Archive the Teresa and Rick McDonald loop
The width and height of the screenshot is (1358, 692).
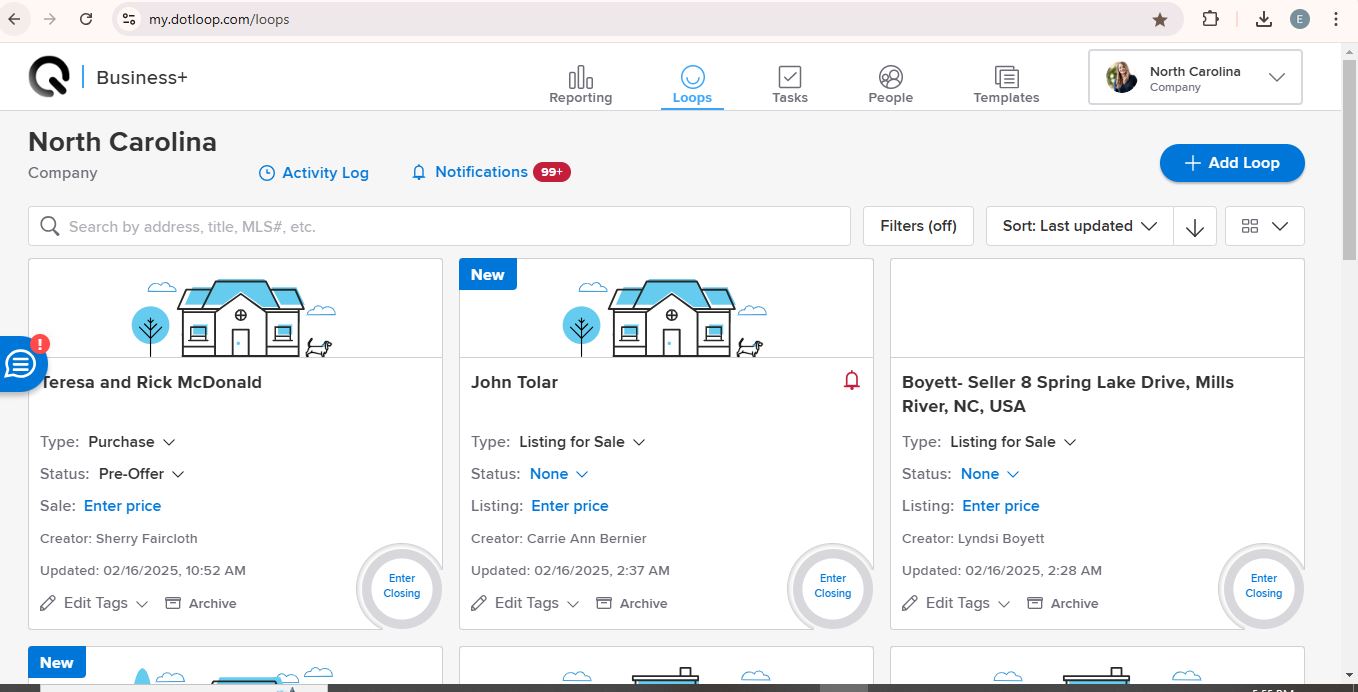click(x=201, y=603)
